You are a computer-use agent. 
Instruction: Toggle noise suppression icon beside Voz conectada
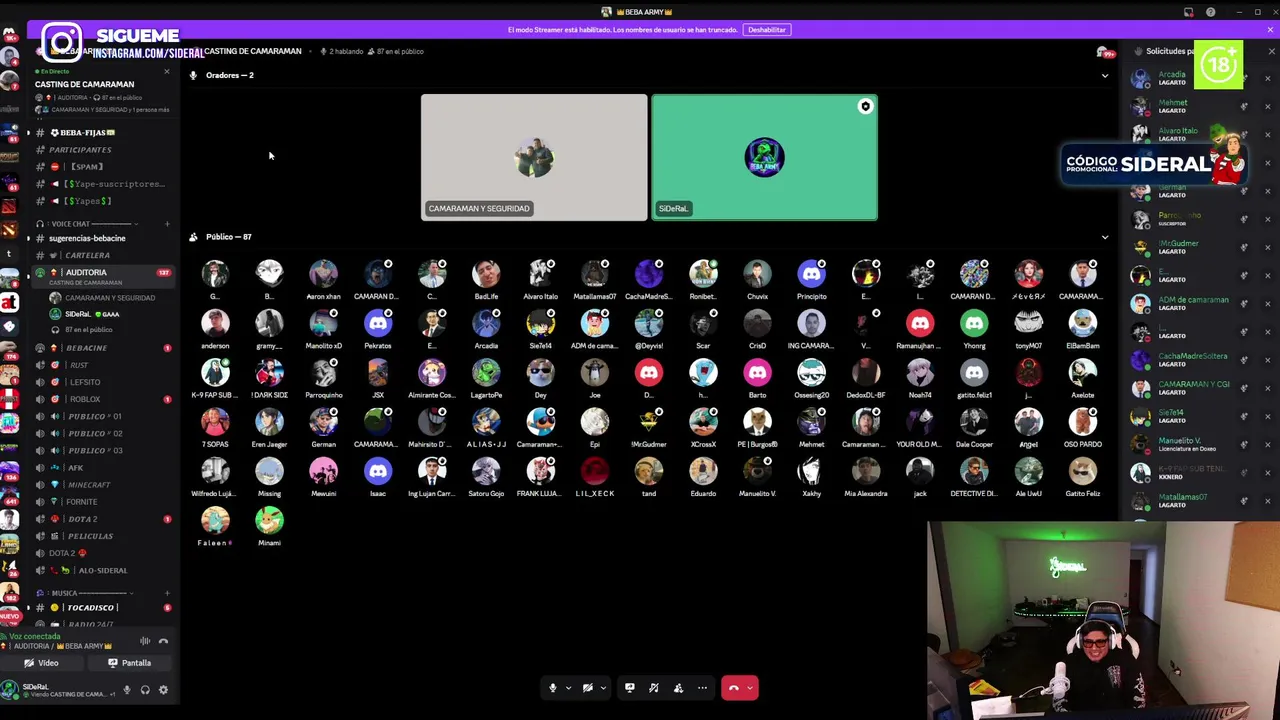pos(145,641)
